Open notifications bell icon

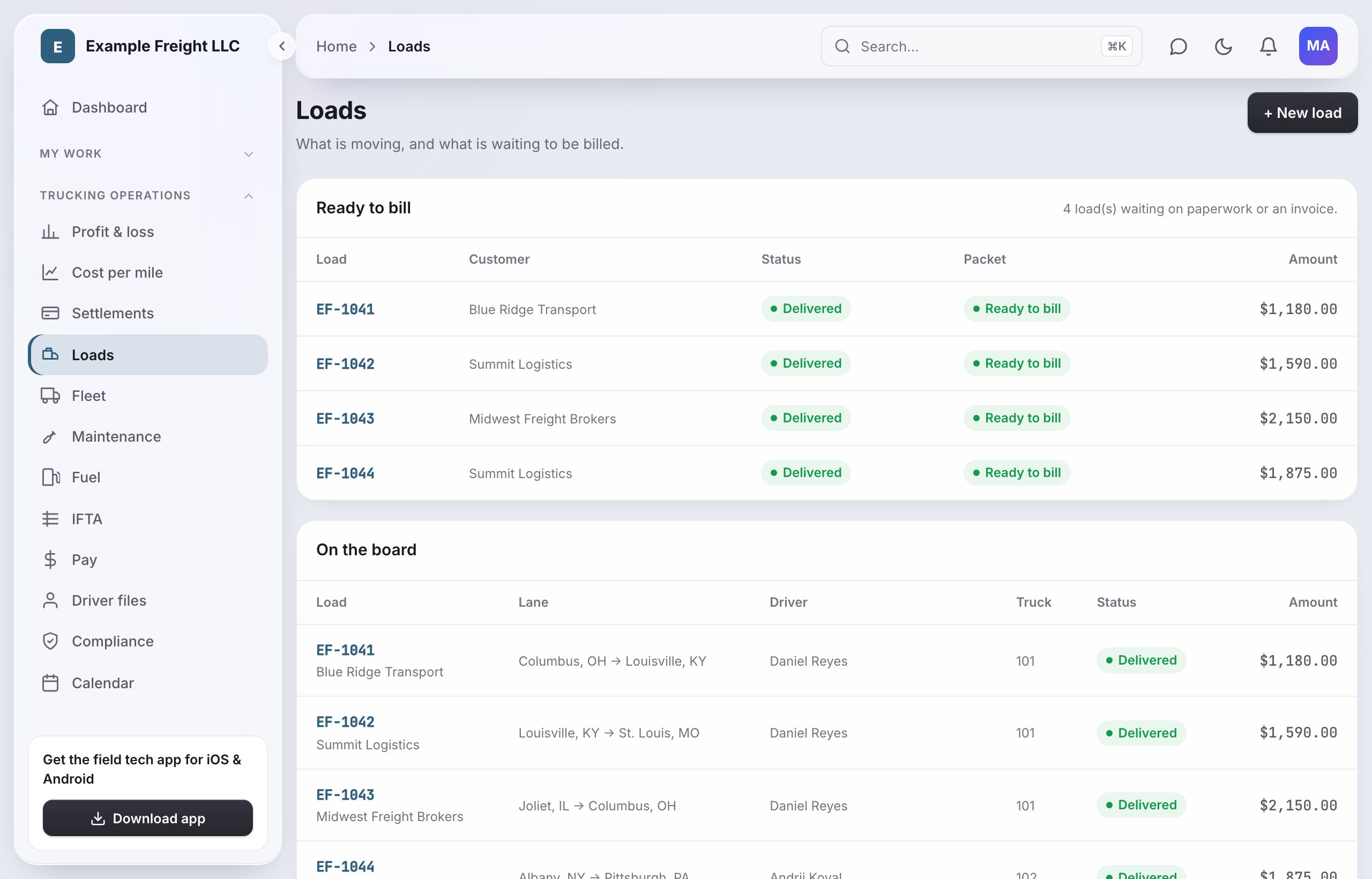tap(1268, 46)
